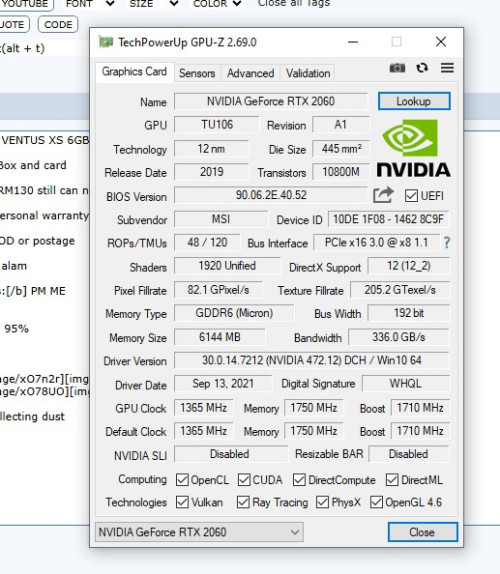Expand the NVIDIA GeForce RTX 2060 dropdown
The width and height of the screenshot is (500, 574).
(199, 532)
